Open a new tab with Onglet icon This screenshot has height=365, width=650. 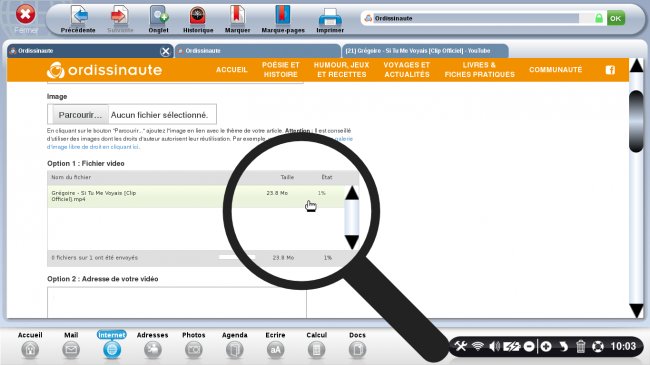(159, 15)
